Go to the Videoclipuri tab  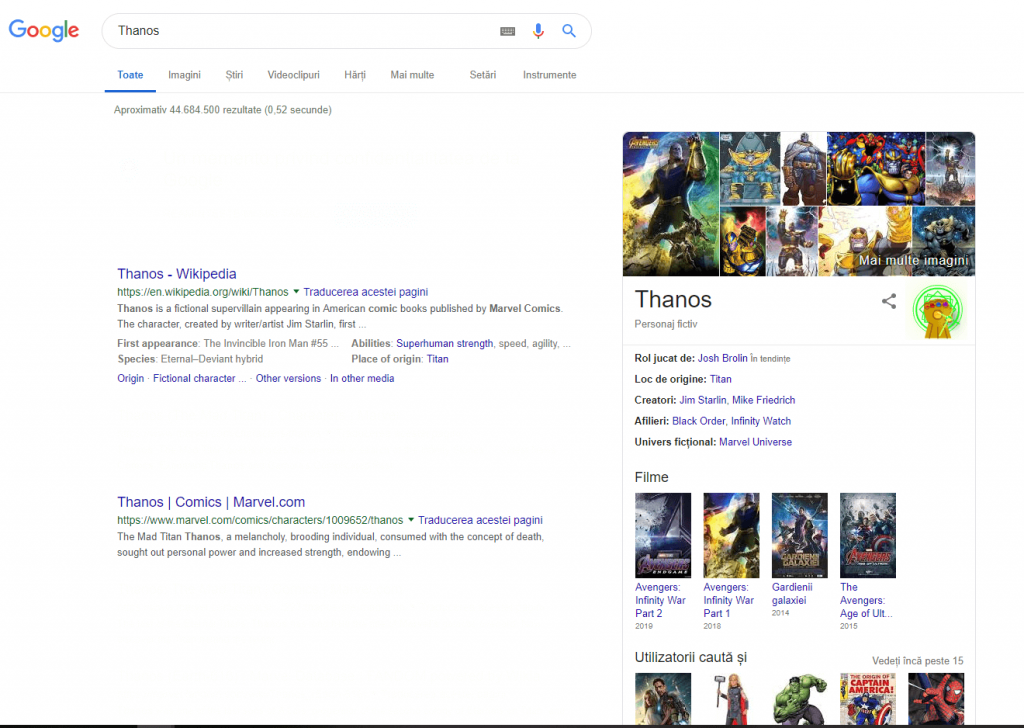click(x=293, y=75)
